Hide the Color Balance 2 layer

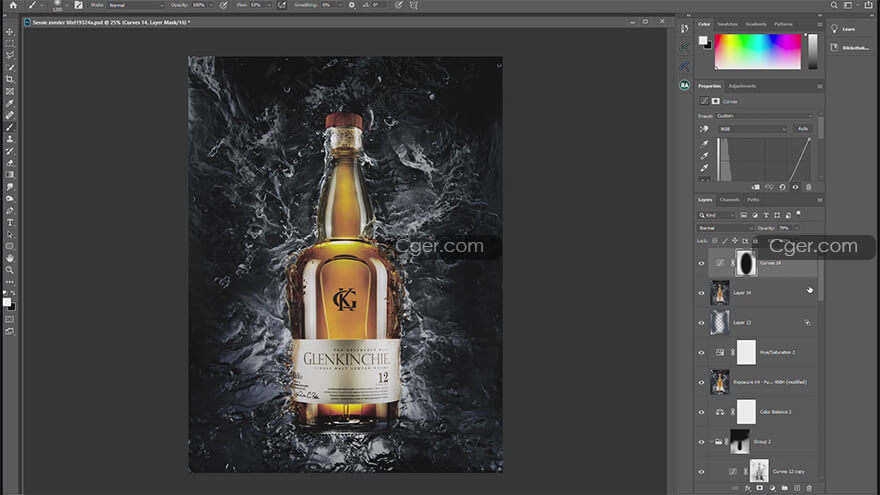click(701, 412)
